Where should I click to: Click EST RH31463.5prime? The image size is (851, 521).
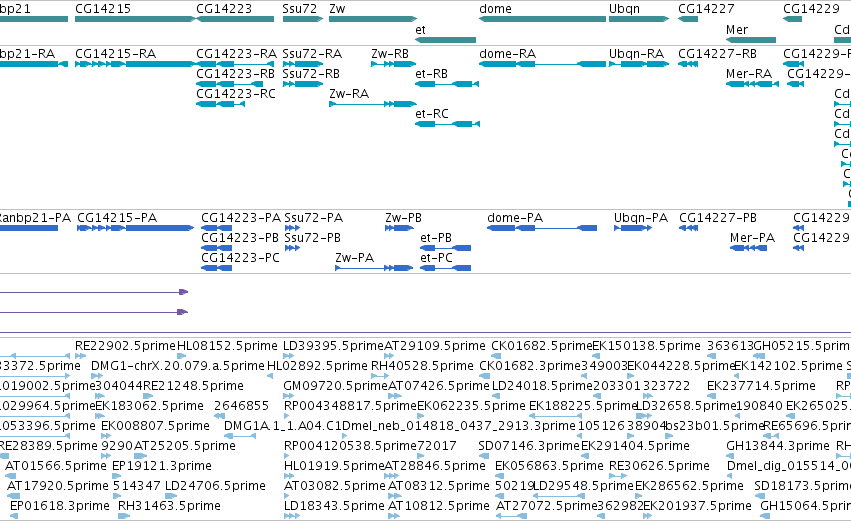[124, 516]
